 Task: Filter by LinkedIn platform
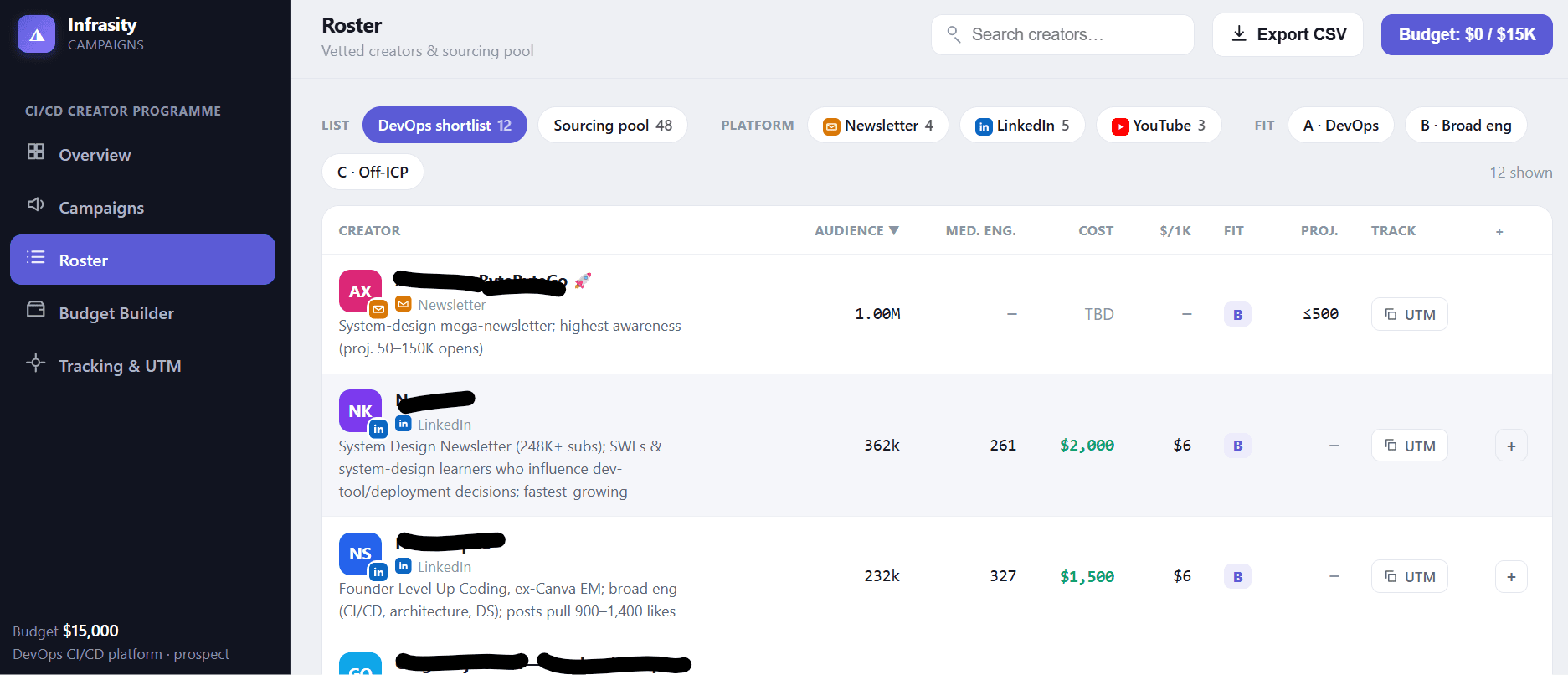click(1022, 125)
